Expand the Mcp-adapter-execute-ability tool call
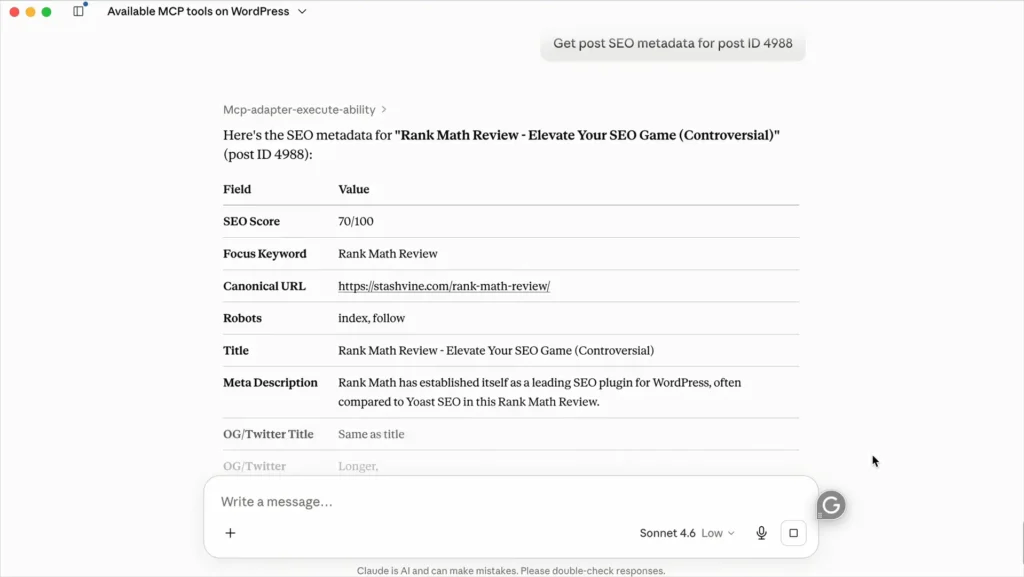 (x=304, y=110)
